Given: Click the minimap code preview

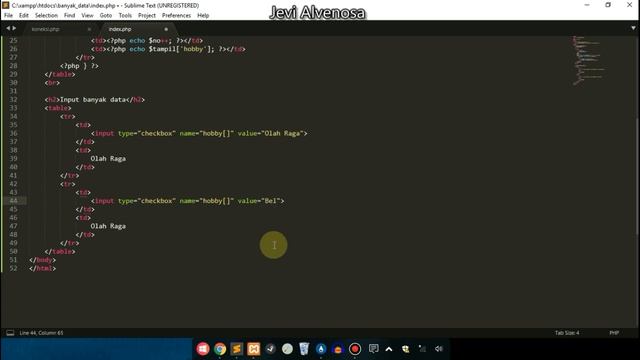Looking at the screenshot, I should tap(588, 60).
